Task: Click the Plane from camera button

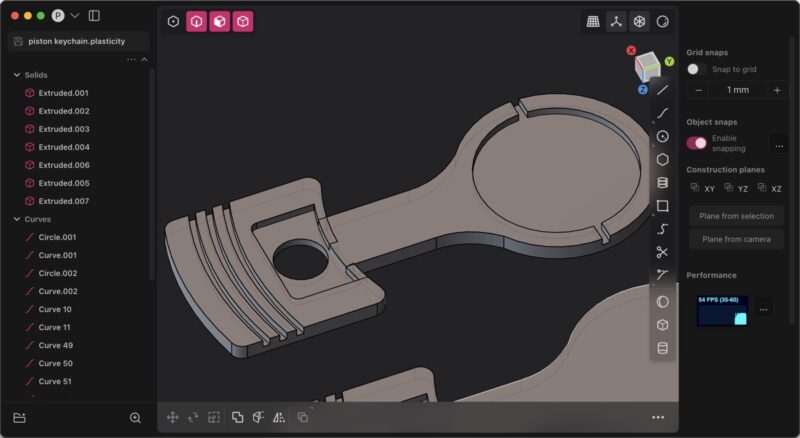Action: coord(736,239)
